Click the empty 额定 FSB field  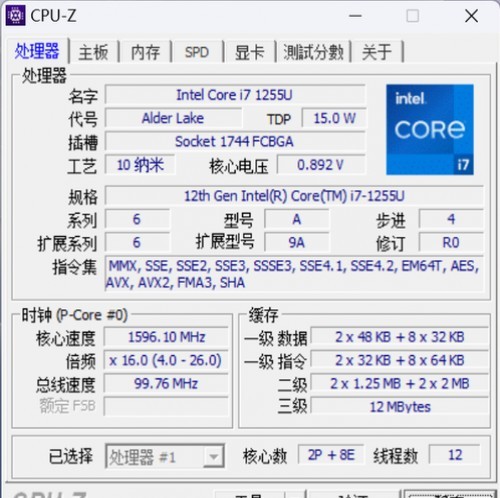coord(166,406)
